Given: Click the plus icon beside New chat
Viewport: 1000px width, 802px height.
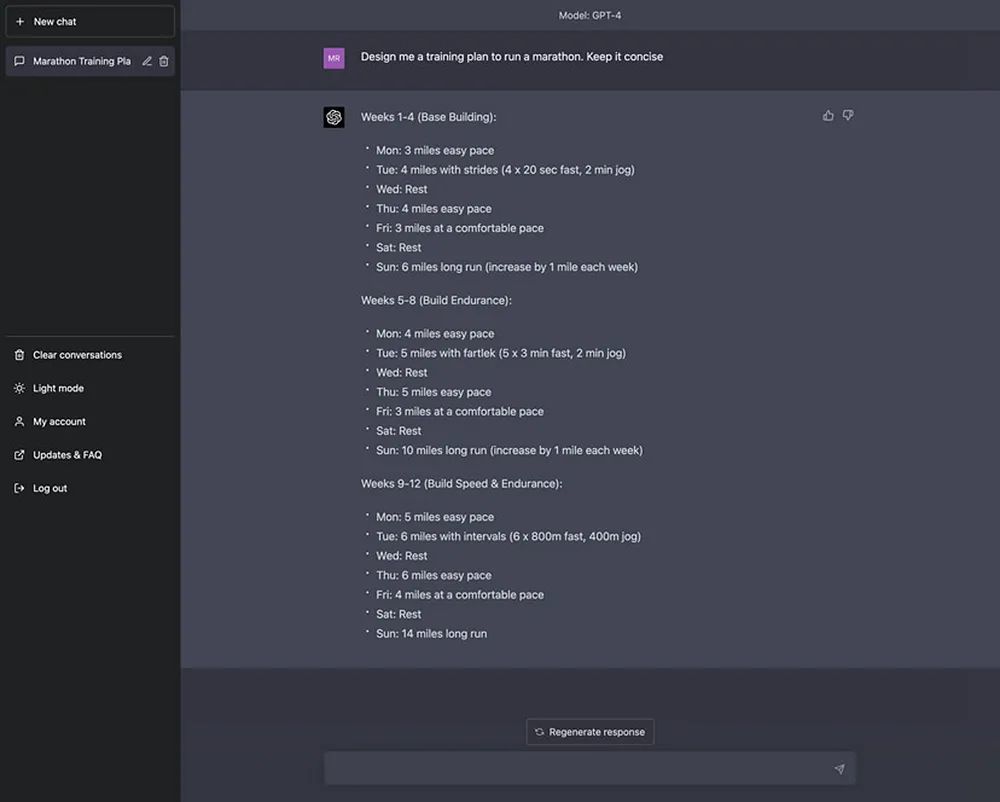Looking at the screenshot, I should (x=20, y=21).
